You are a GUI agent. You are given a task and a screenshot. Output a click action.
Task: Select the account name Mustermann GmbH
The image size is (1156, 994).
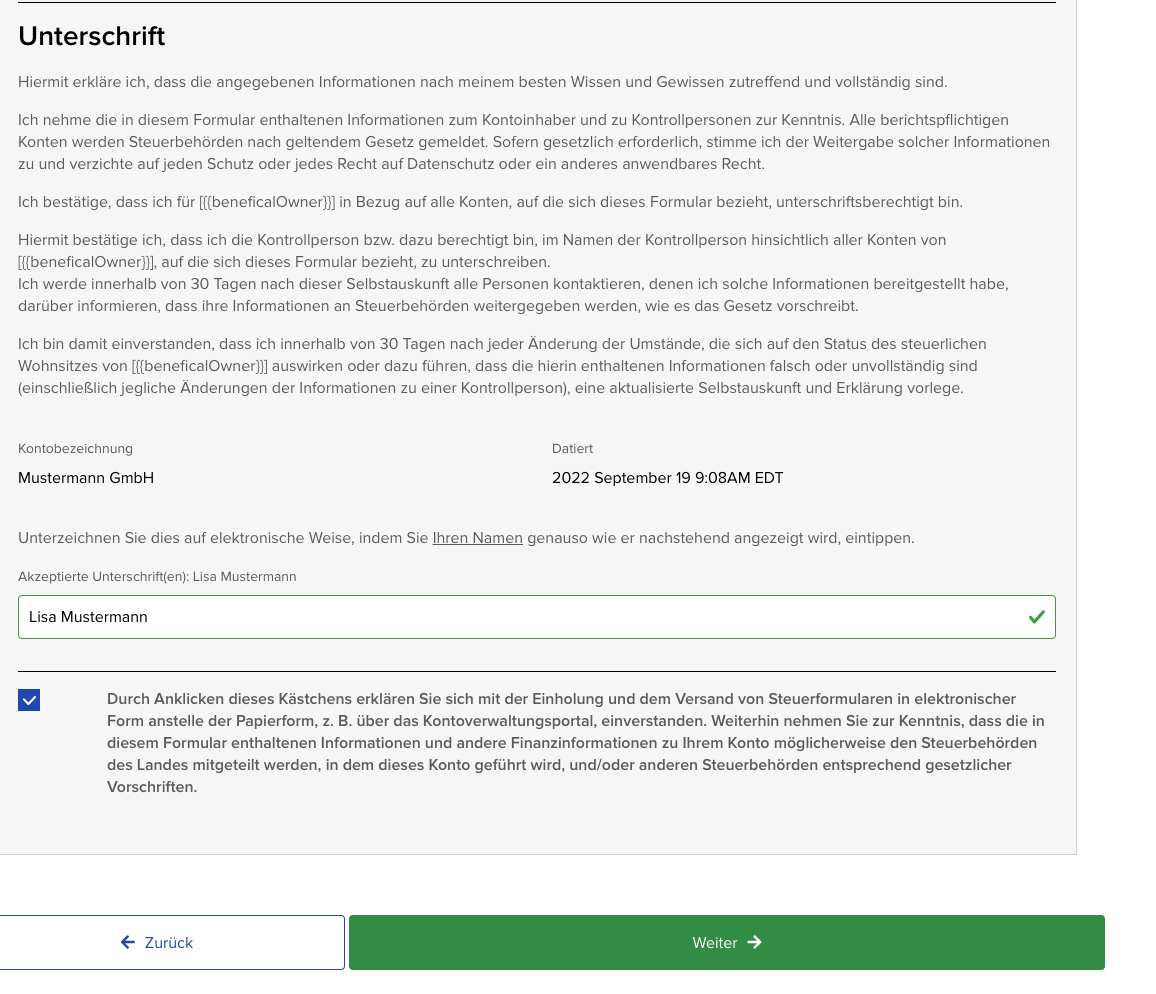(86, 478)
